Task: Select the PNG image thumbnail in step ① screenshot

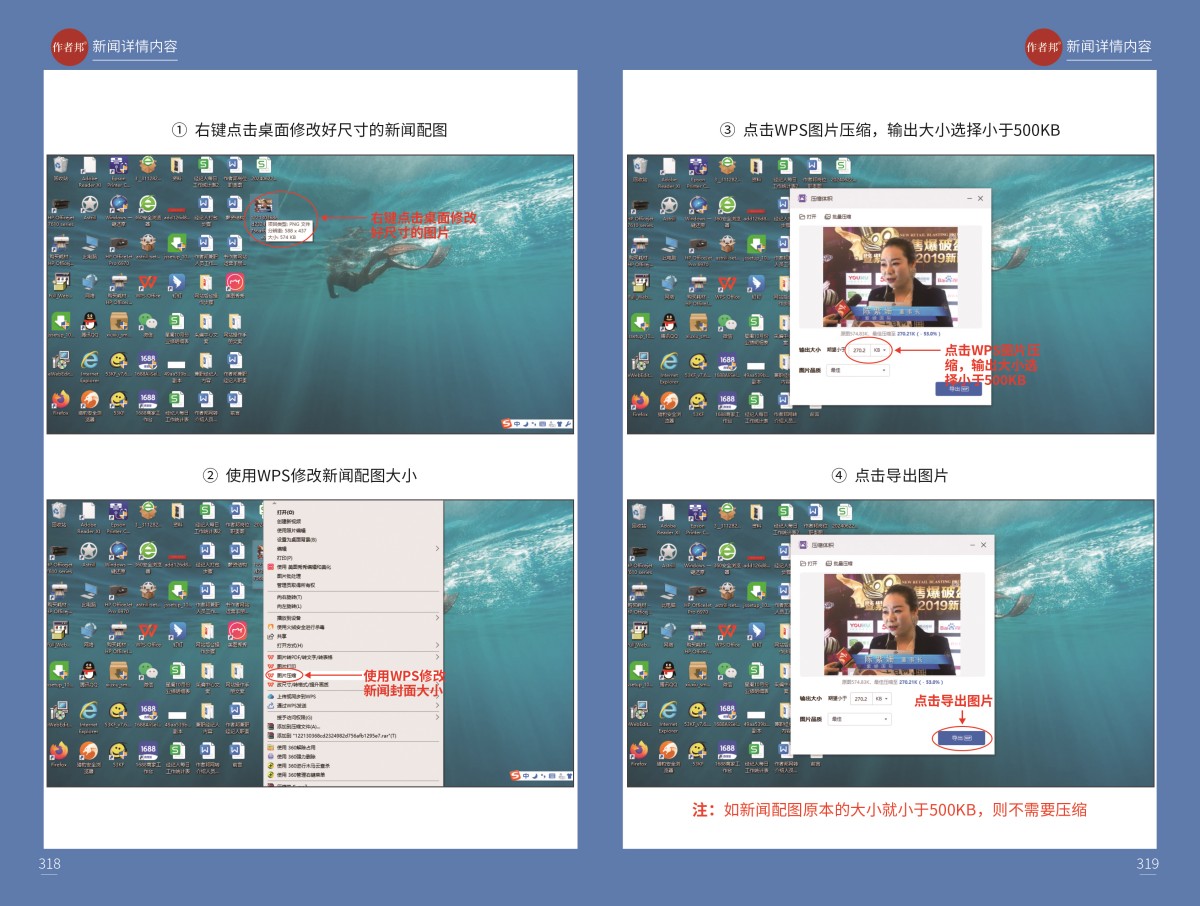Action: [x=265, y=204]
